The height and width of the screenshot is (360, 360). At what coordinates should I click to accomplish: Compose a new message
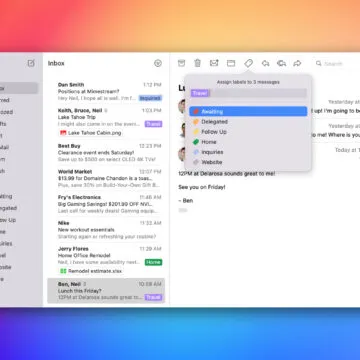pyautogui.click(x=31, y=63)
